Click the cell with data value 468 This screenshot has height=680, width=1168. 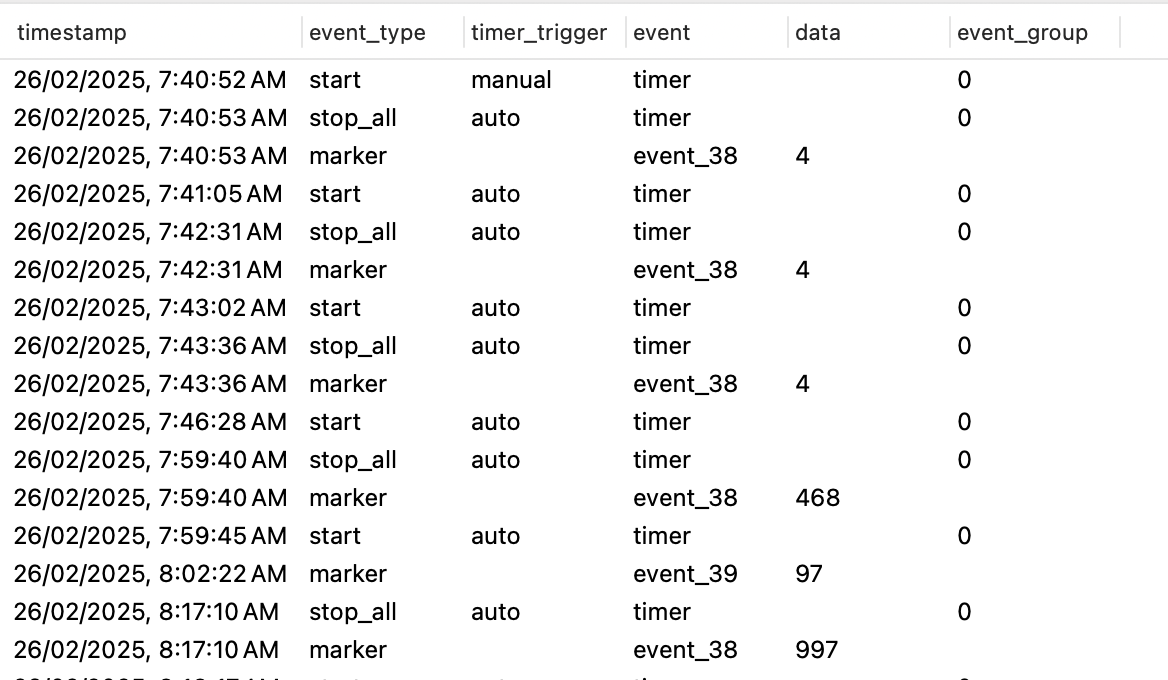pos(817,498)
